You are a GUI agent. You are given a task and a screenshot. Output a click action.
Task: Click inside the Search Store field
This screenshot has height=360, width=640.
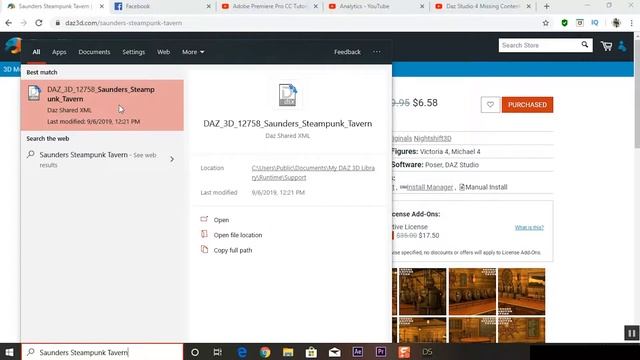click(539, 45)
